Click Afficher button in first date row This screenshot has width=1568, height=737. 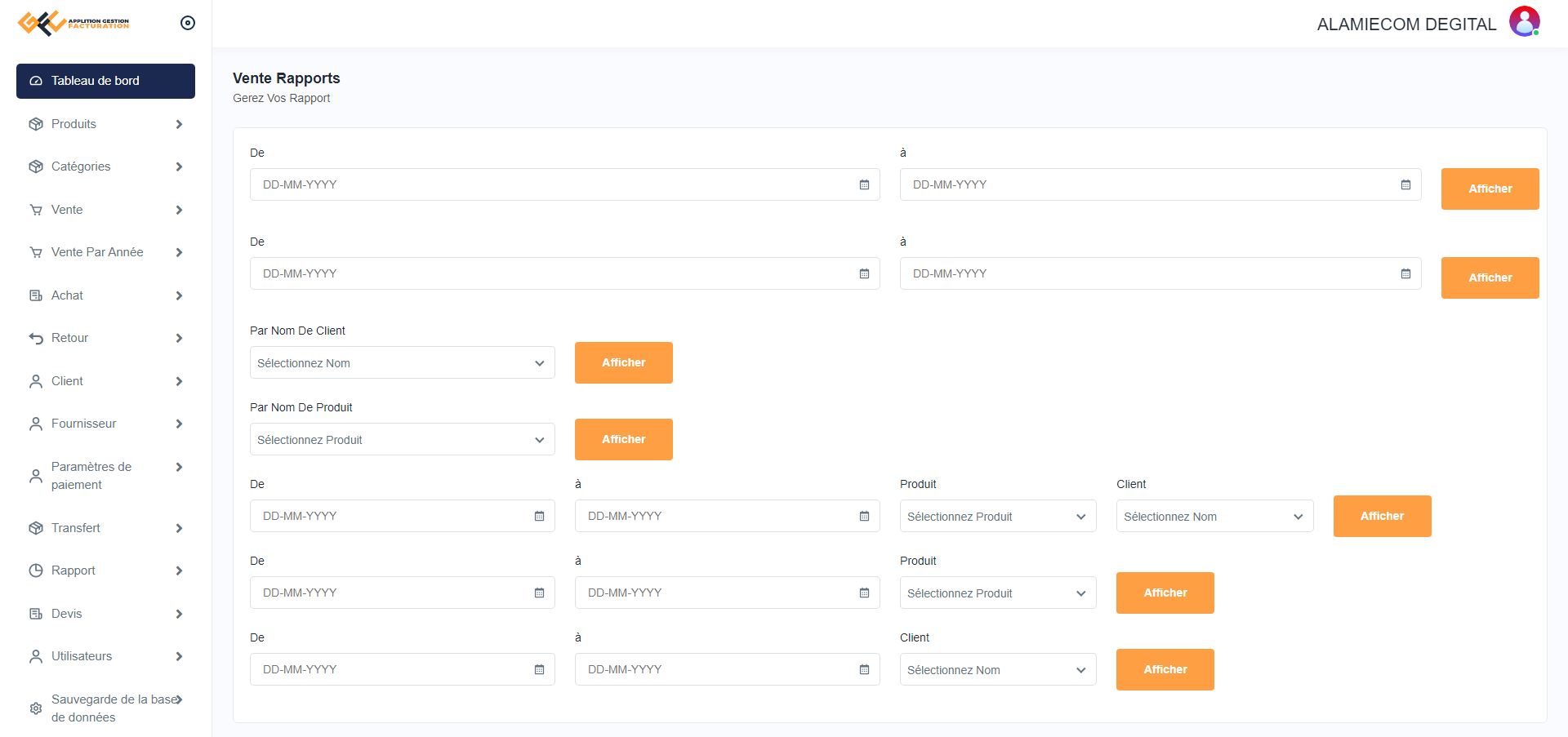1490,189
